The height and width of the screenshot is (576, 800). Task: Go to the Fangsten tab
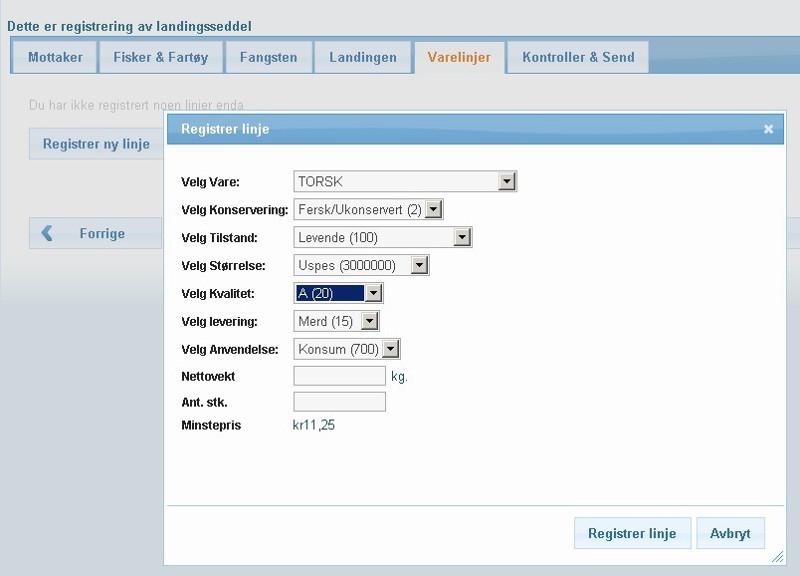[268, 57]
